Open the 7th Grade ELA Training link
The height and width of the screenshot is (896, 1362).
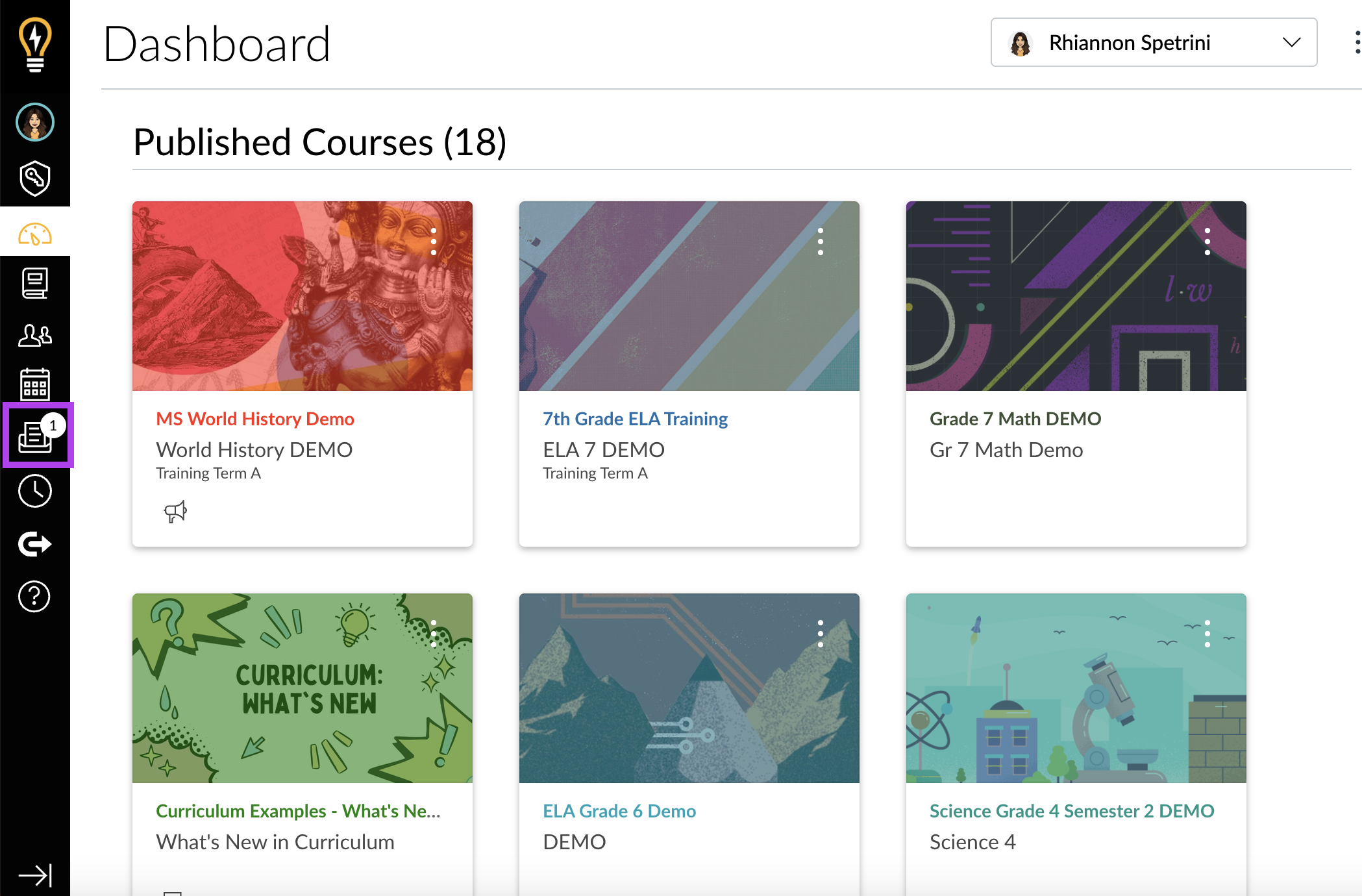coord(635,419)
